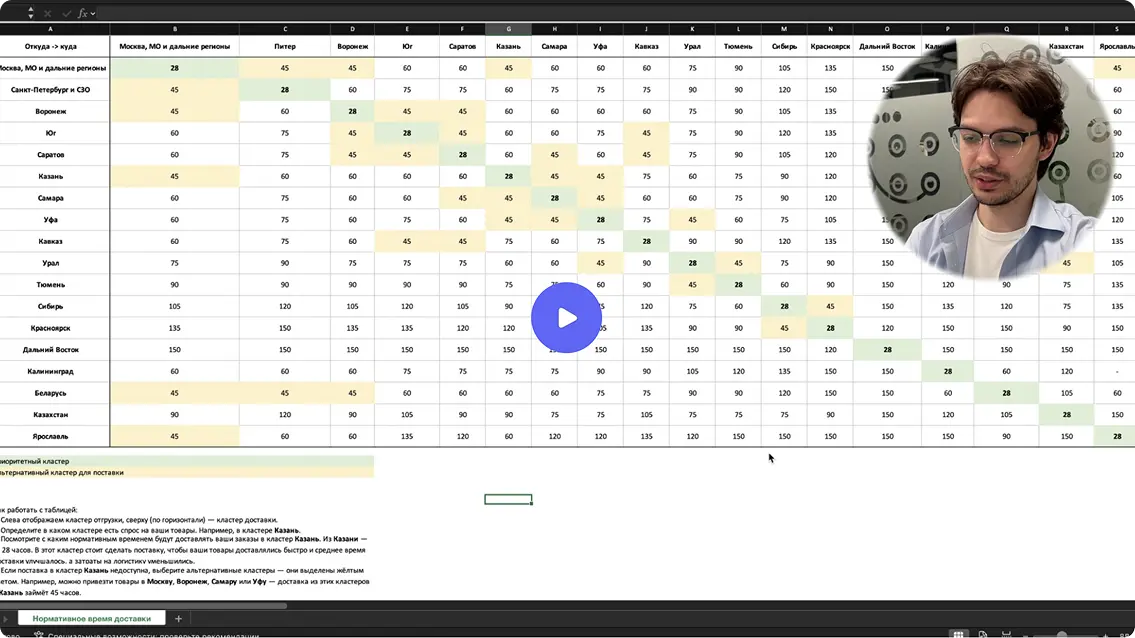Click the sheet navigation arrow left of tabs
The height and width of the screenshot is (638, 1135).
[5, 619]
